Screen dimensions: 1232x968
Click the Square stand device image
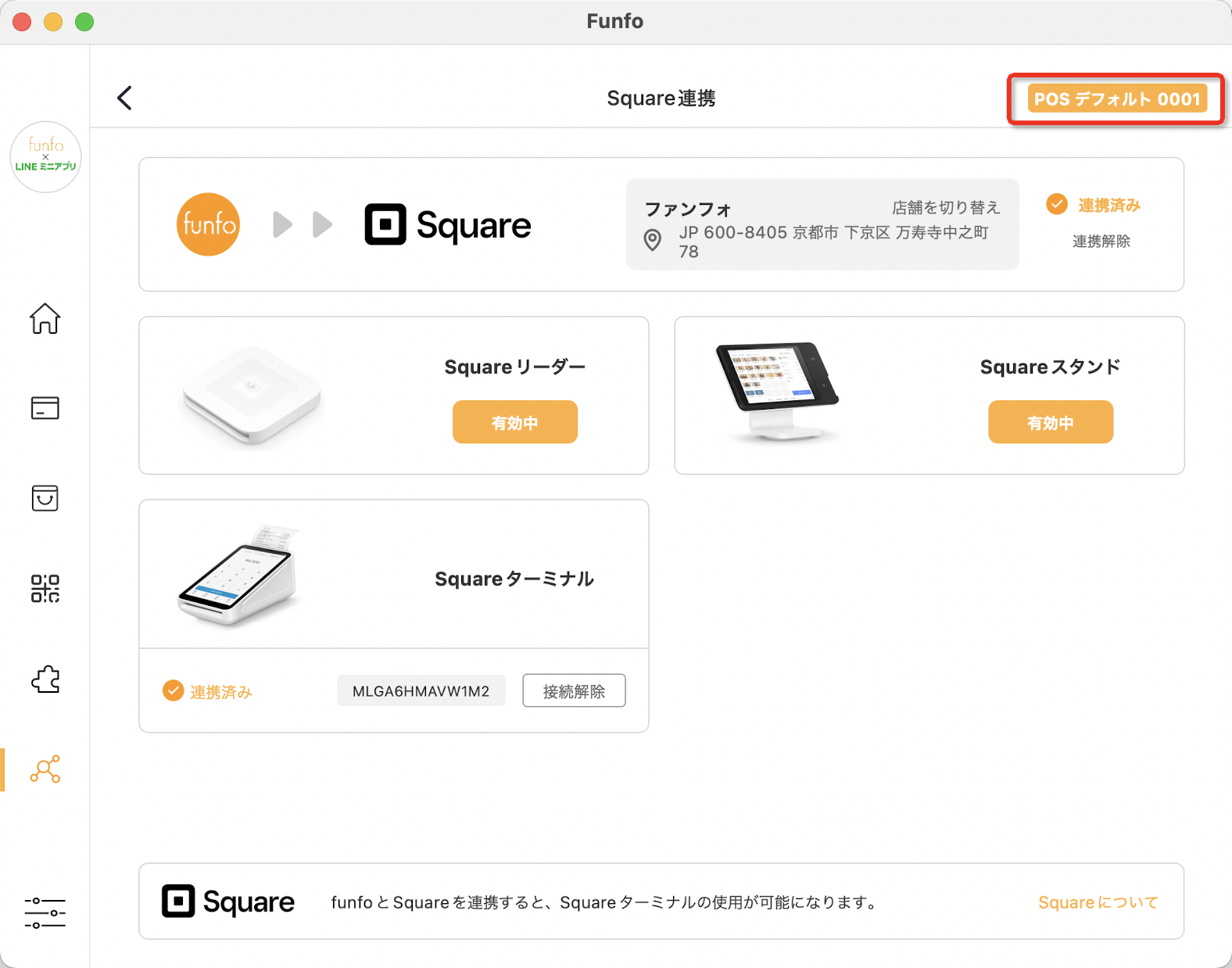click(776, 392)
